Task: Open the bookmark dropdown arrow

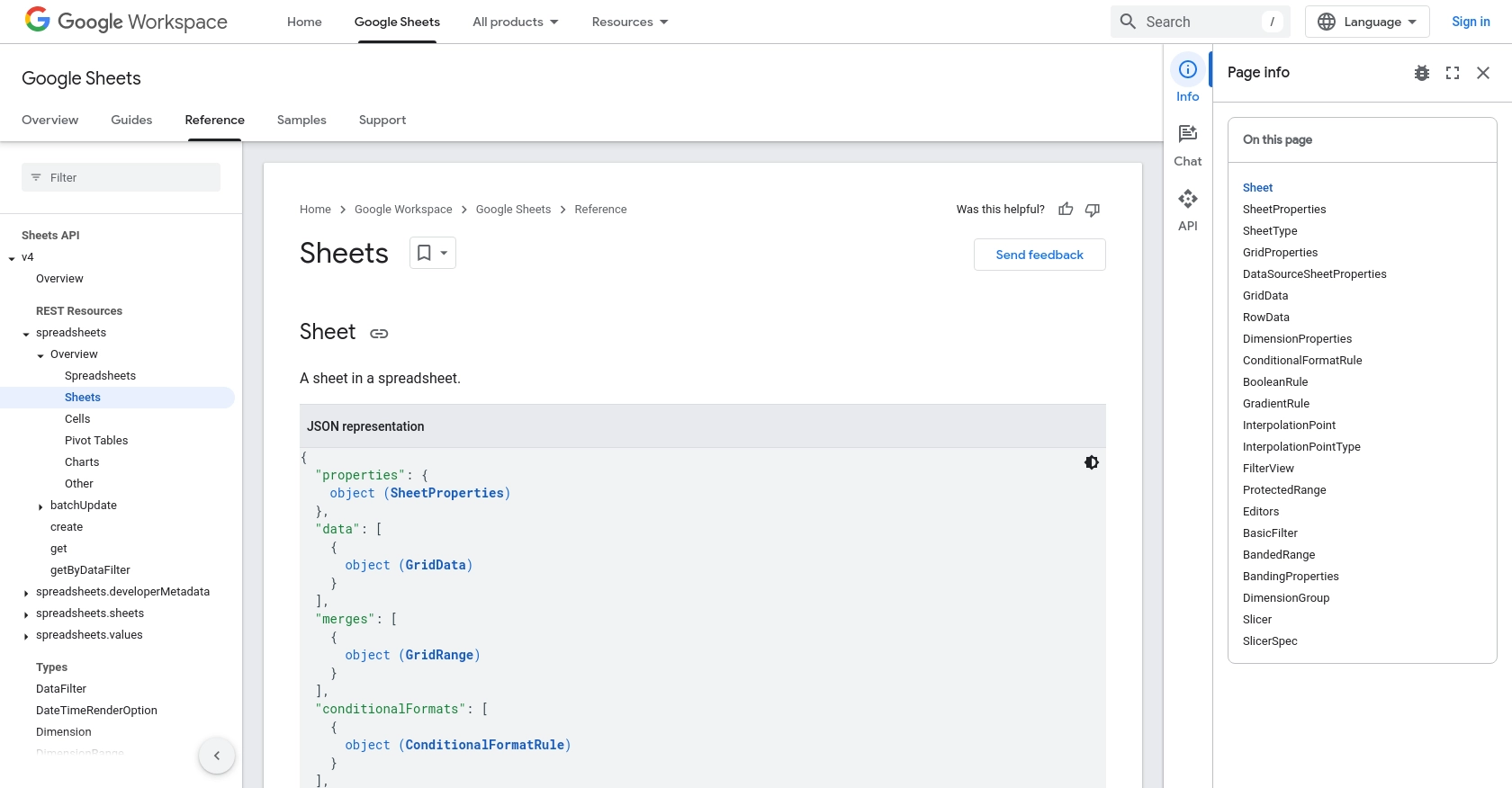Action: (444, 253)
